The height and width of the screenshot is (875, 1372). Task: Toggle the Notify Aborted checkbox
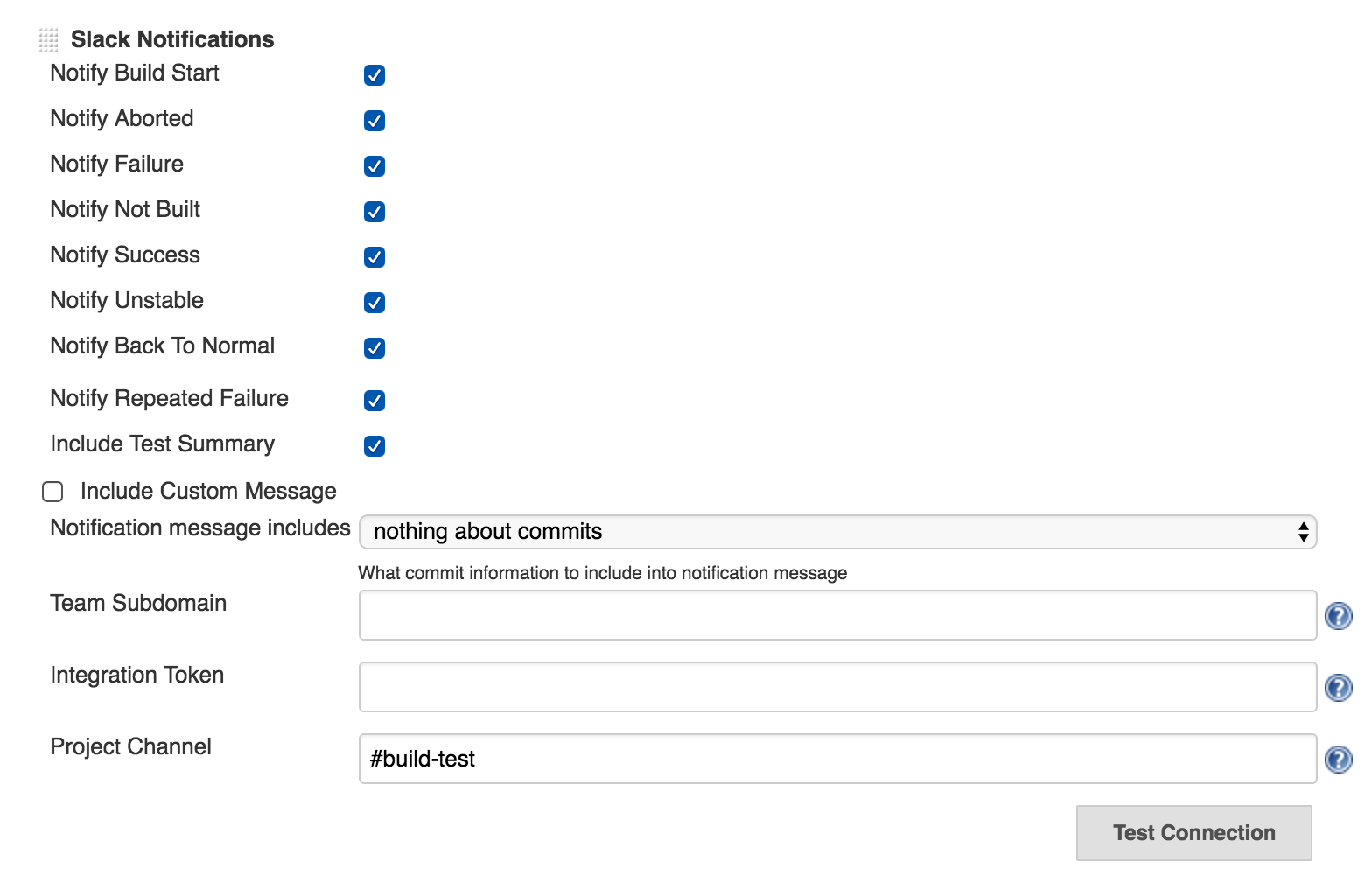374,121
